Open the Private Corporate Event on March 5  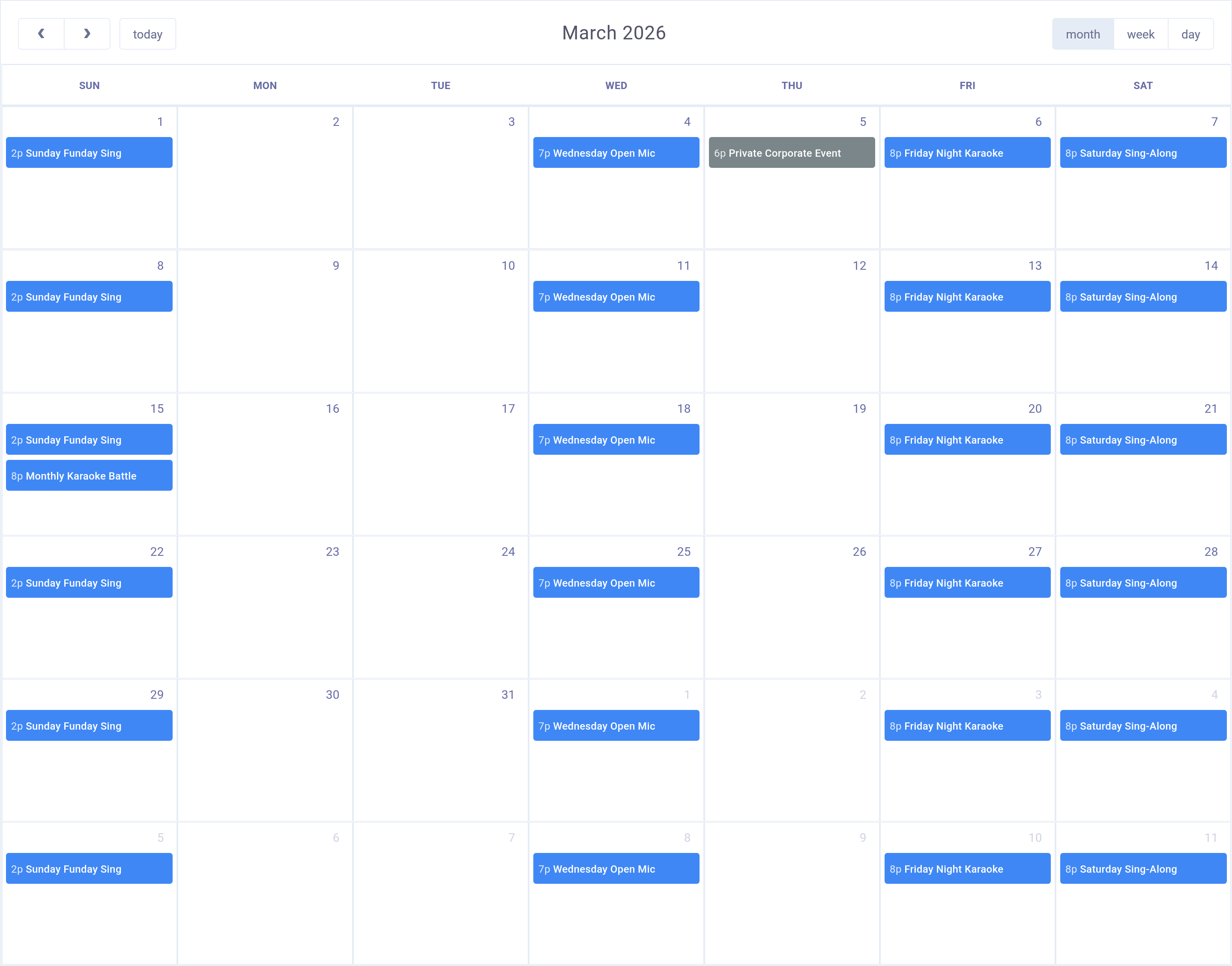pyautogui.click(x=791, y=153)
